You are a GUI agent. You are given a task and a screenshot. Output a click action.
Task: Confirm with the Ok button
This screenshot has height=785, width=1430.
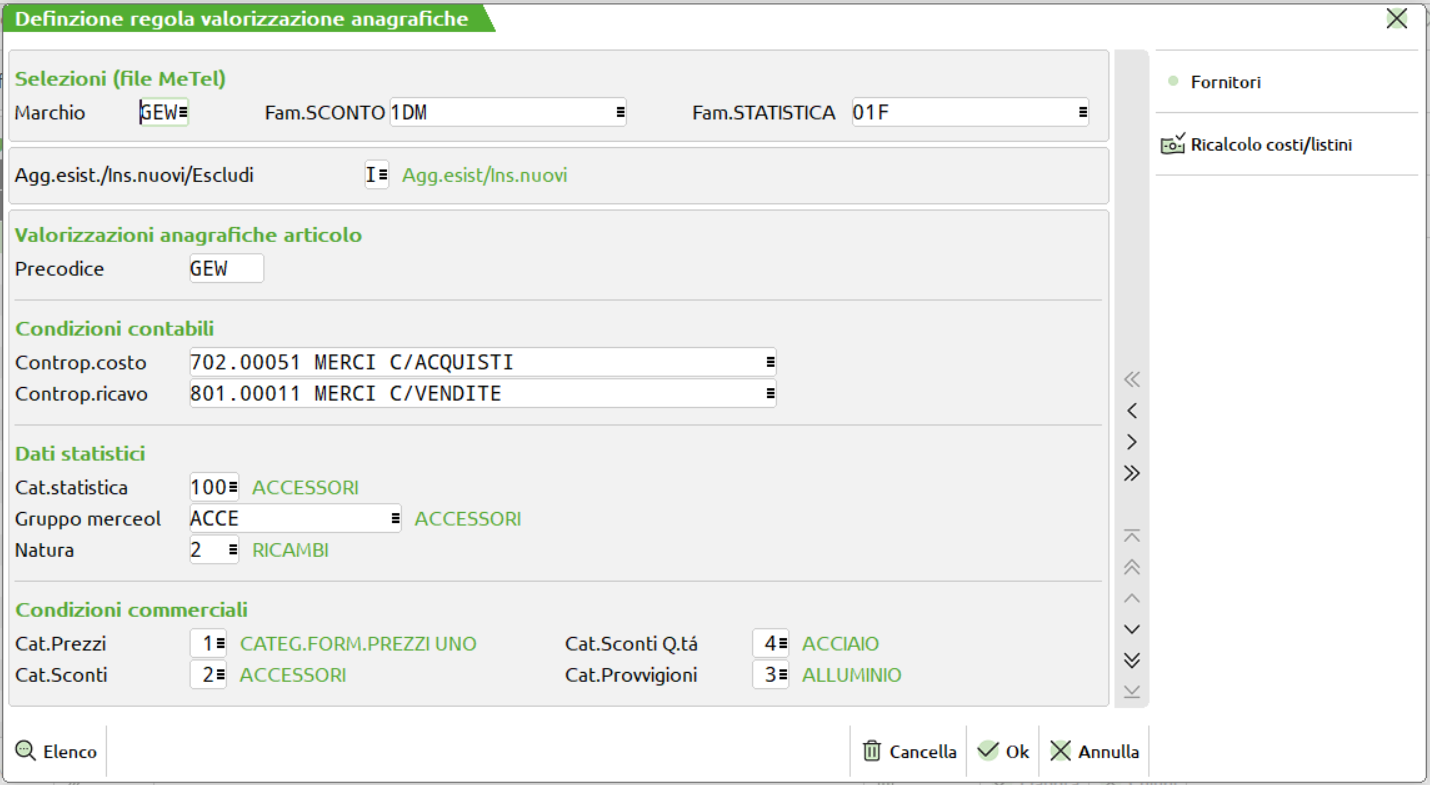[x=1004, y=751]
